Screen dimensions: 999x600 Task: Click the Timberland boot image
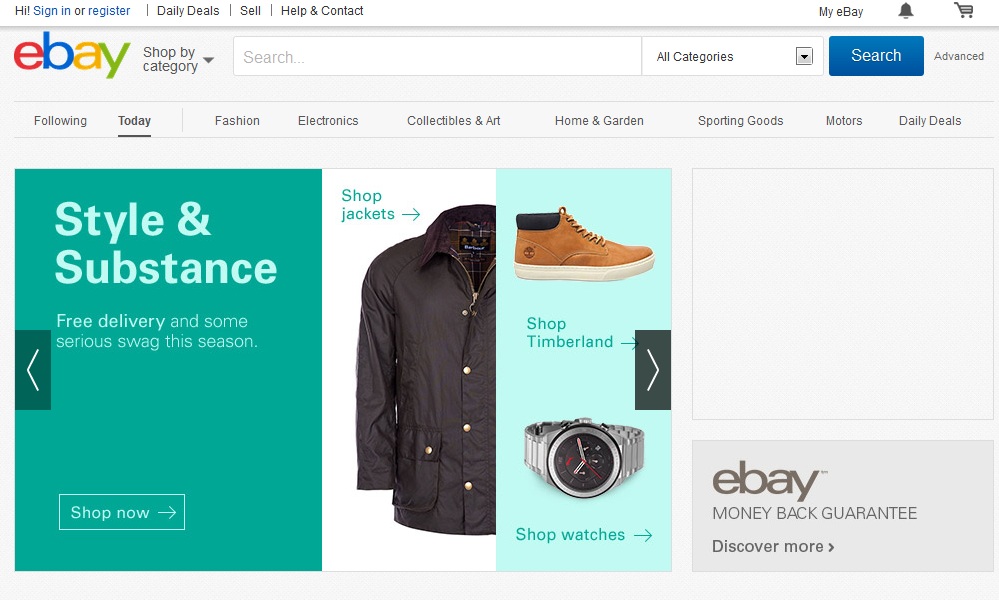pyautogui.click(x=584, y=244)
